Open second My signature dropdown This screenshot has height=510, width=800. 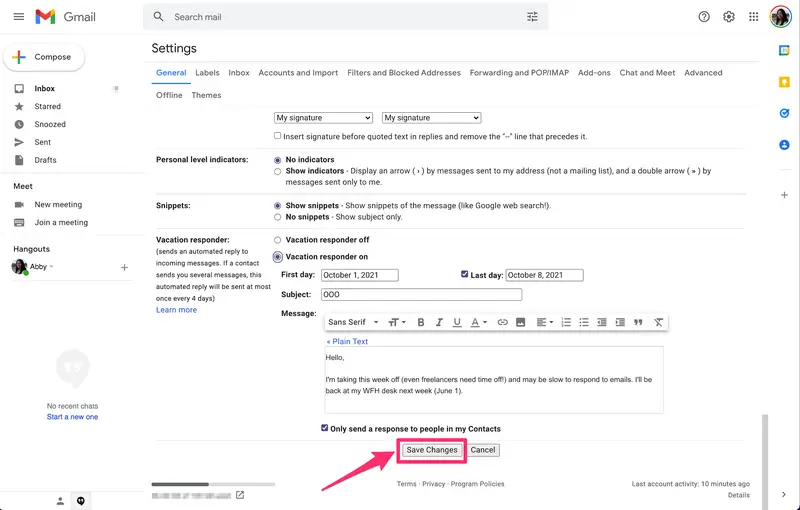431,118
